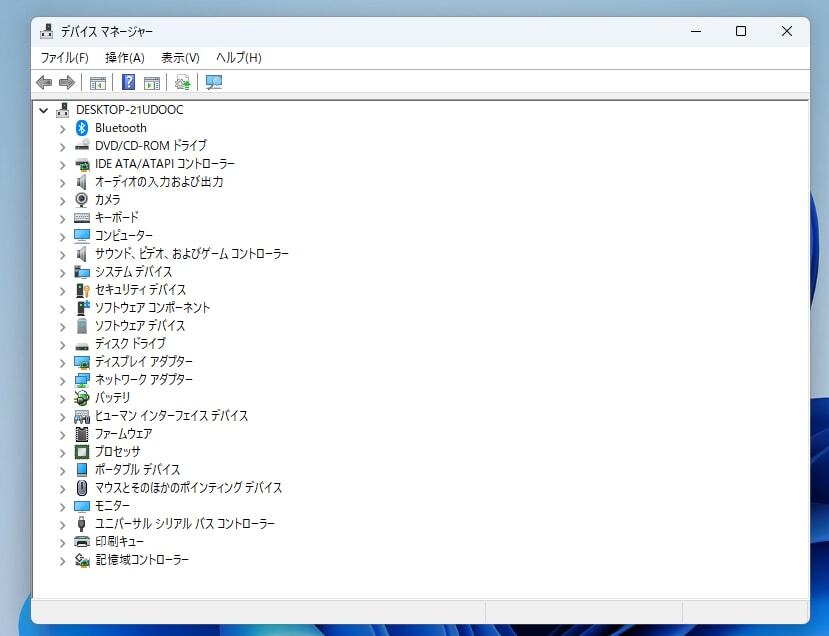Click the マウスとそのほかのポインティング デバイス mouse icon

(x=82, y=487)
